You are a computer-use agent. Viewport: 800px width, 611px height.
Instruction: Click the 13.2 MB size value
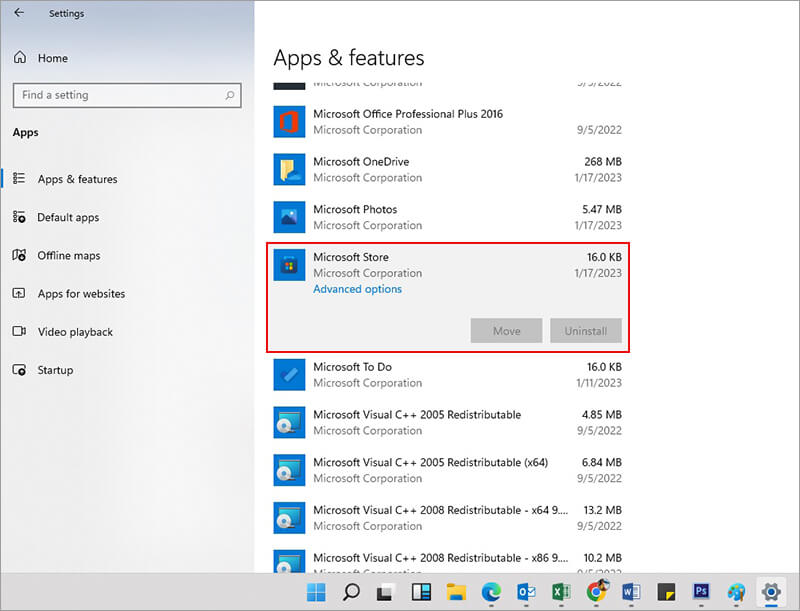pos(603,510)
